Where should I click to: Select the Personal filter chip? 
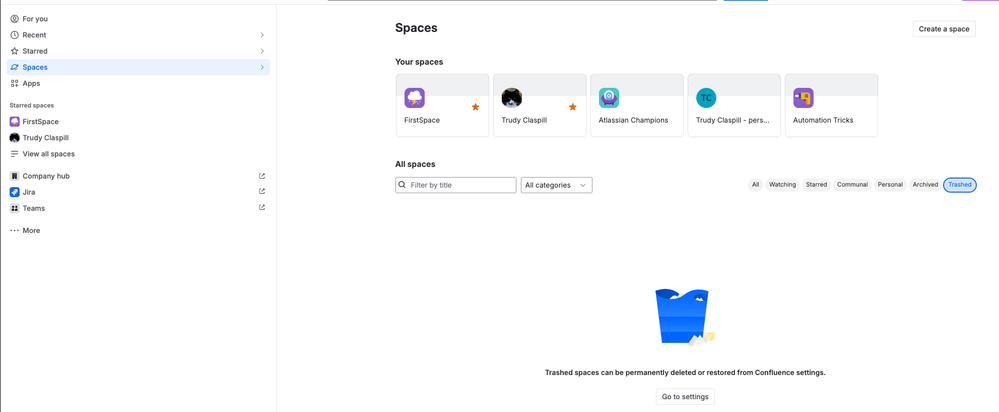point(890,185)
